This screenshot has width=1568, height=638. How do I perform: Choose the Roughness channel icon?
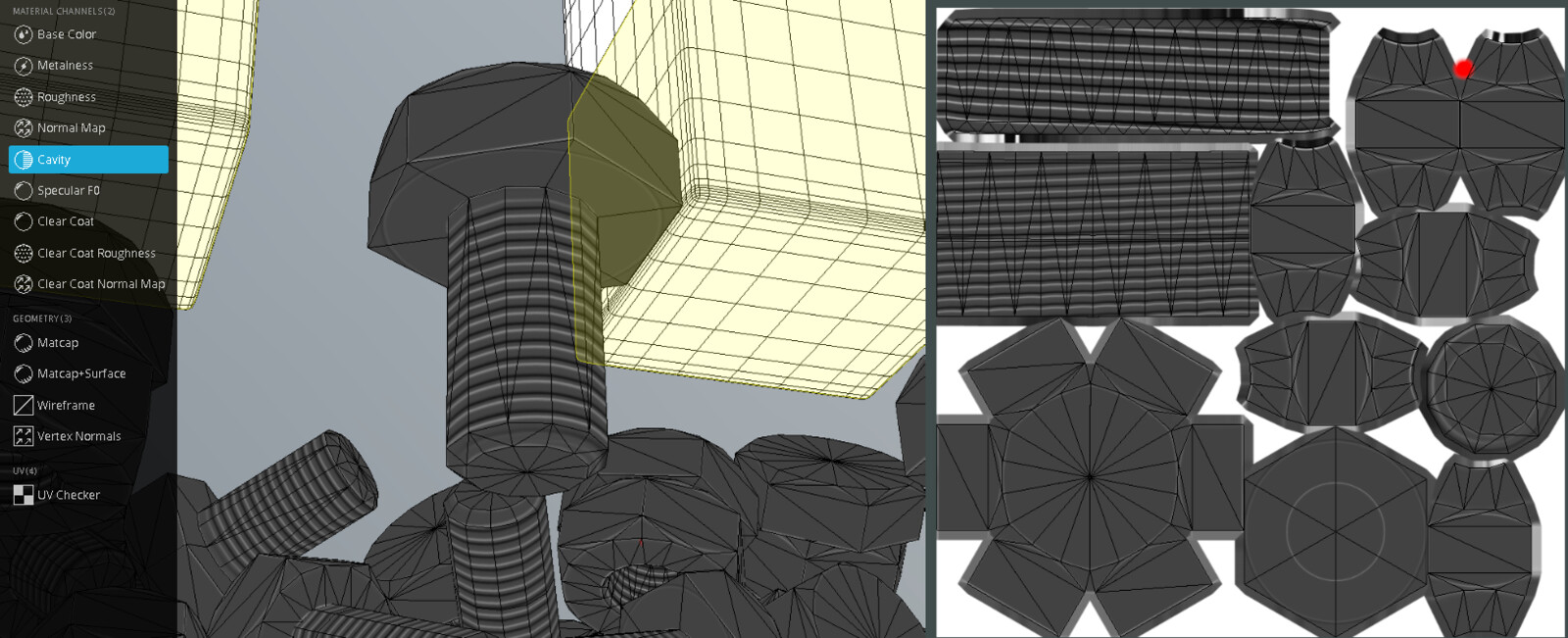click(24, 97)
